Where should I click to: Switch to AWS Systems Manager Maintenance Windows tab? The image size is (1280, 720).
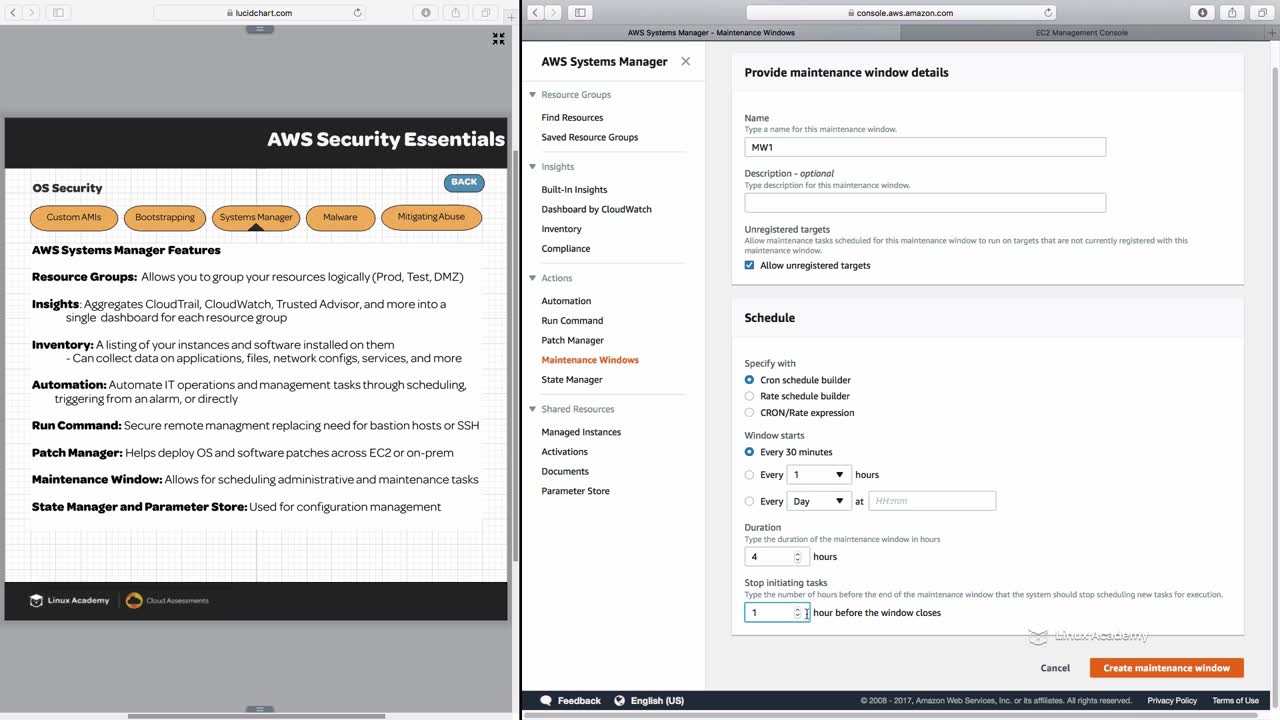pyautogui.click(x=711, y=33)
